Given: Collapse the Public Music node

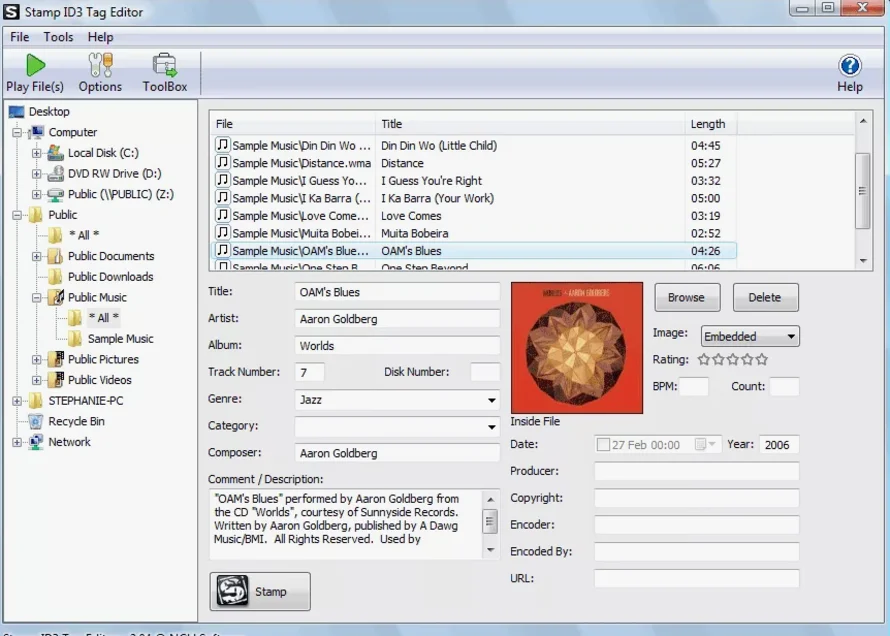Looking at the screenshot, I should pos(36,297).
